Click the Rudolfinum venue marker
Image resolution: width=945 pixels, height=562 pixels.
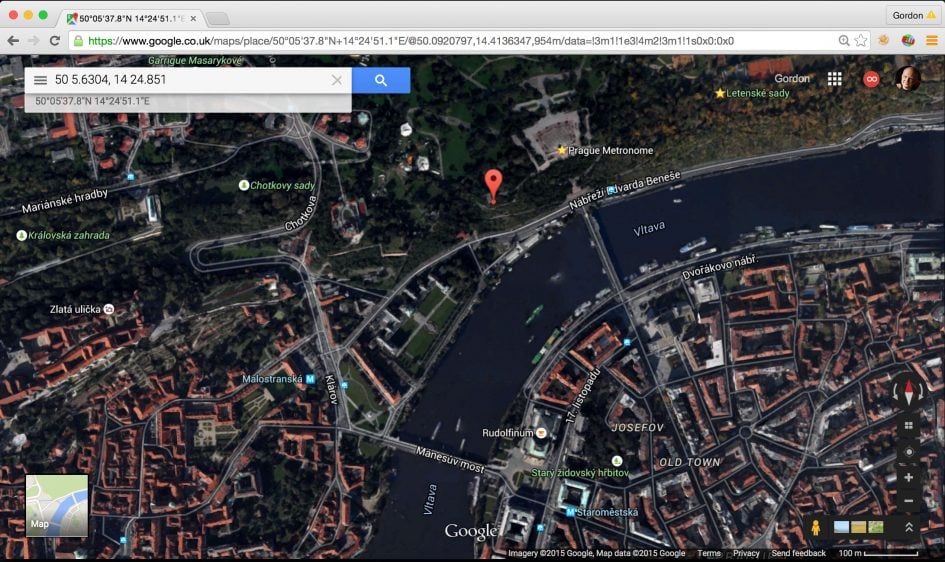pos(541,432)
